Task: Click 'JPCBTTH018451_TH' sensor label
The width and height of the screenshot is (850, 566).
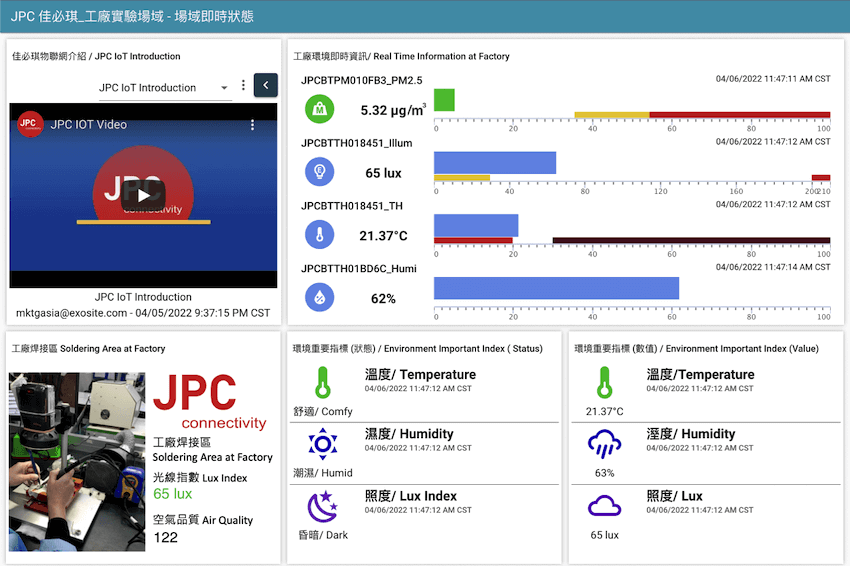Action: click(x=352, y=206)
